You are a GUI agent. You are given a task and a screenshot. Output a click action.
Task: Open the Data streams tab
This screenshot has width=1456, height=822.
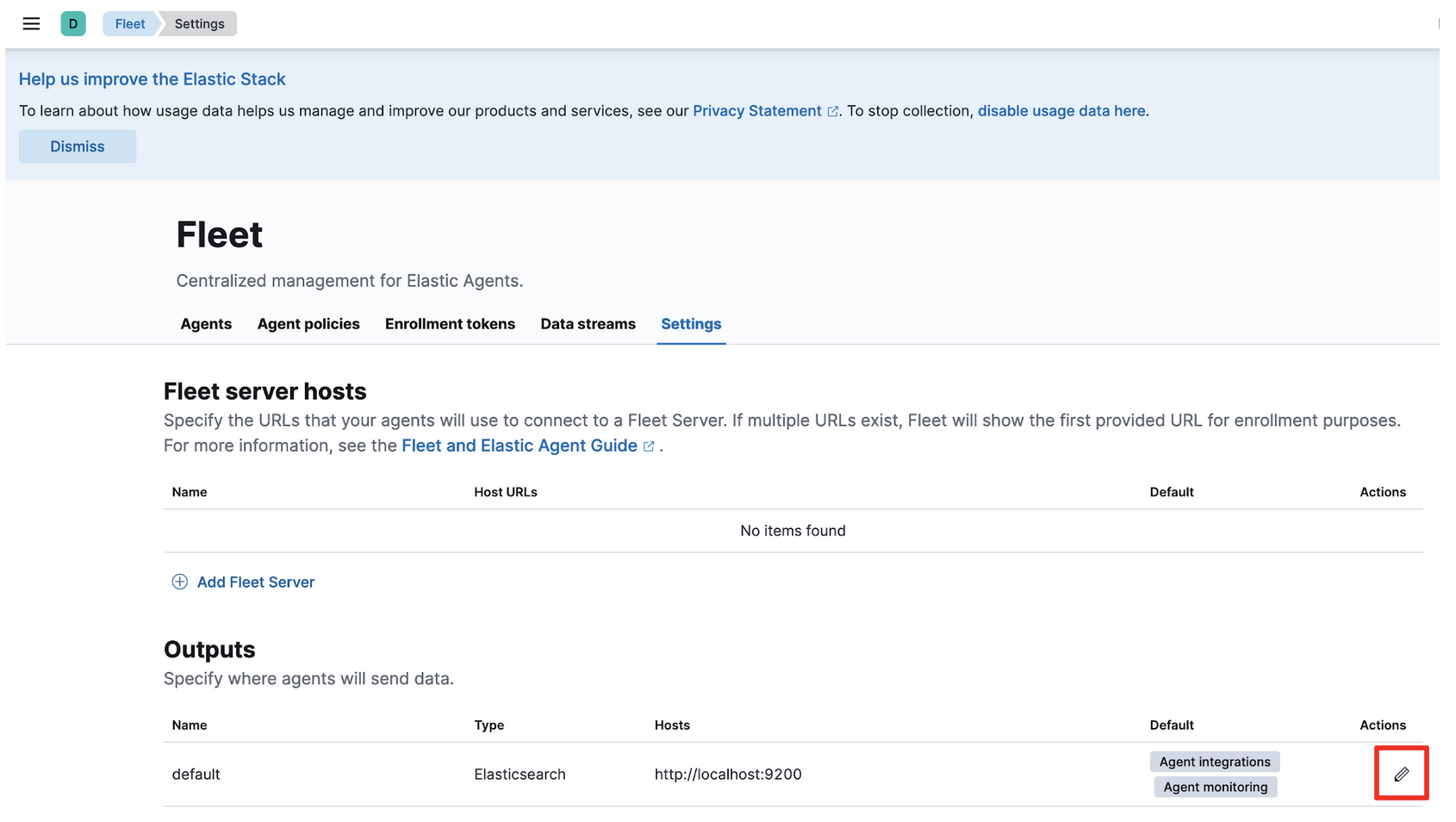[588, 324]
